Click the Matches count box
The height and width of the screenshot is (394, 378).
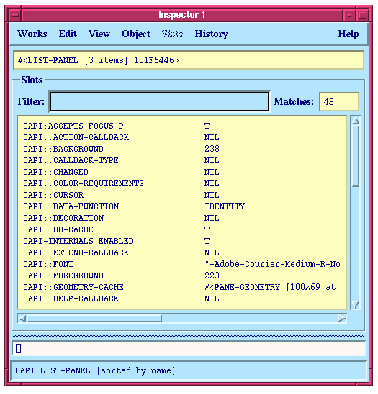click(339, 101)
